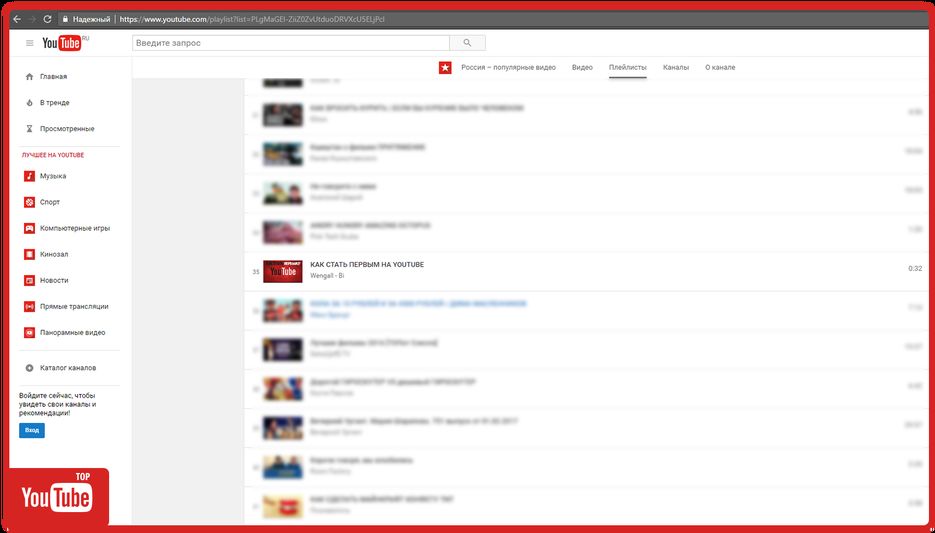The width and height of the screenshot is (935, 533).
Task: Click the Просмотренные hourglass icon
Action: [x=29, y=129]
